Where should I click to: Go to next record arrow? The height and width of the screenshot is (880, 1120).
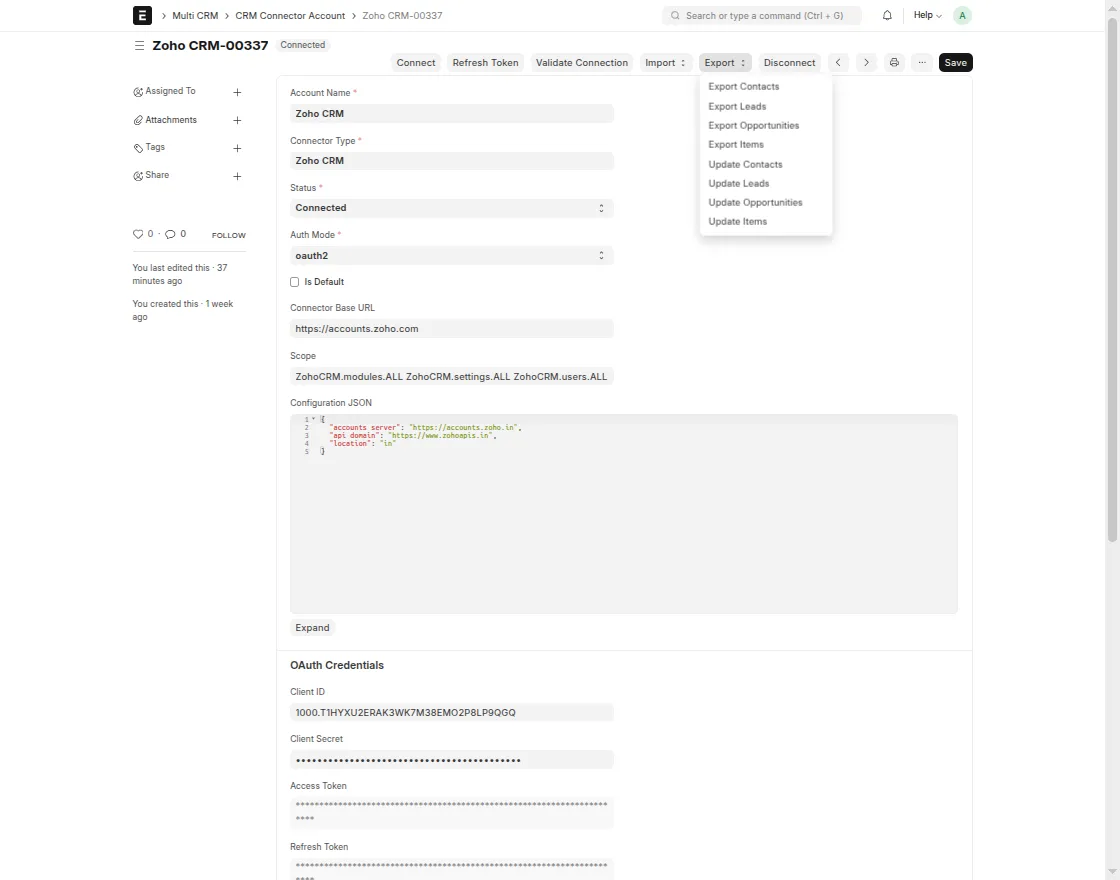click(866, 63)
